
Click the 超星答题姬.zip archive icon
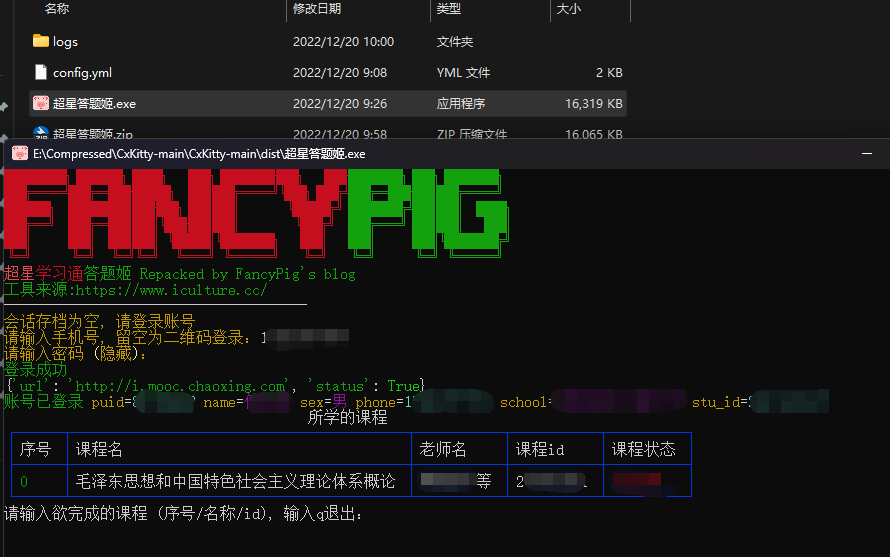(x=40, y=133)
